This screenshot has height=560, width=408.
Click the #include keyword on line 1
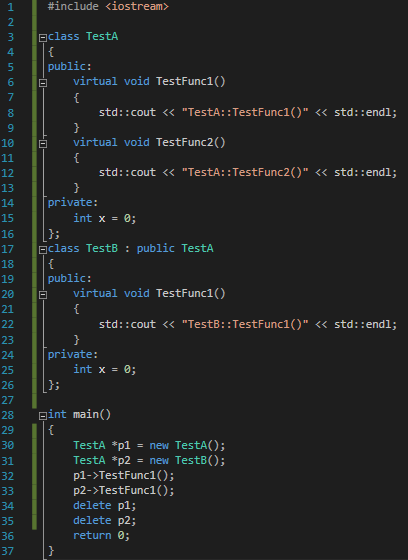point(73,6)
